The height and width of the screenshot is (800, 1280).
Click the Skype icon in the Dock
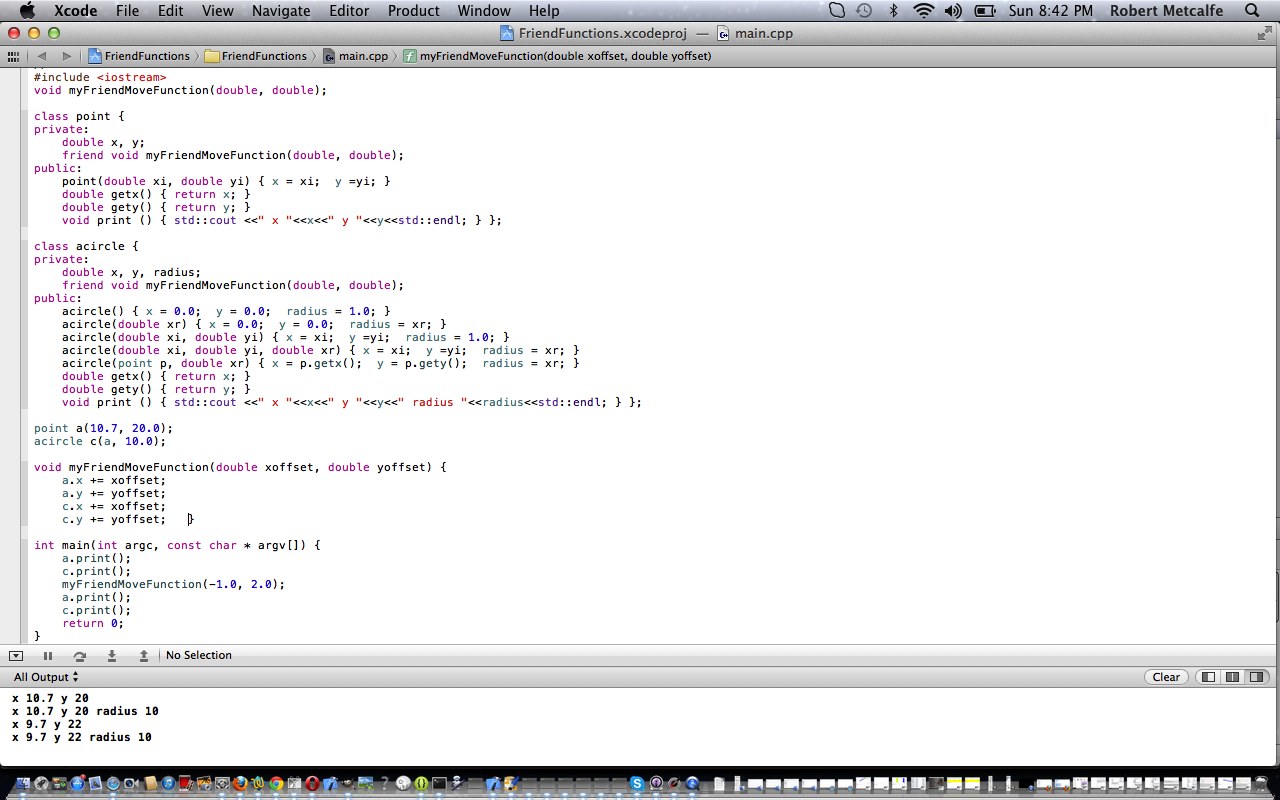point(637,783)
